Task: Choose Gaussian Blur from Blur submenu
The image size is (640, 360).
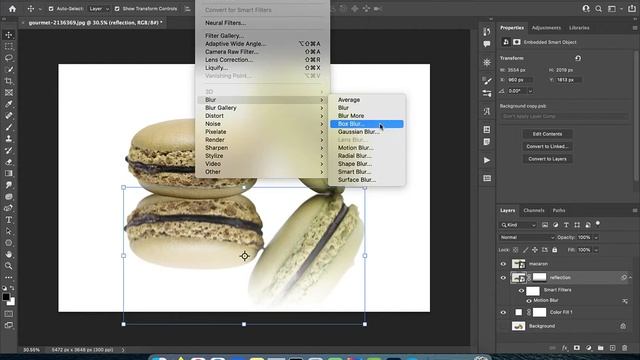Action: coord(367,132)
